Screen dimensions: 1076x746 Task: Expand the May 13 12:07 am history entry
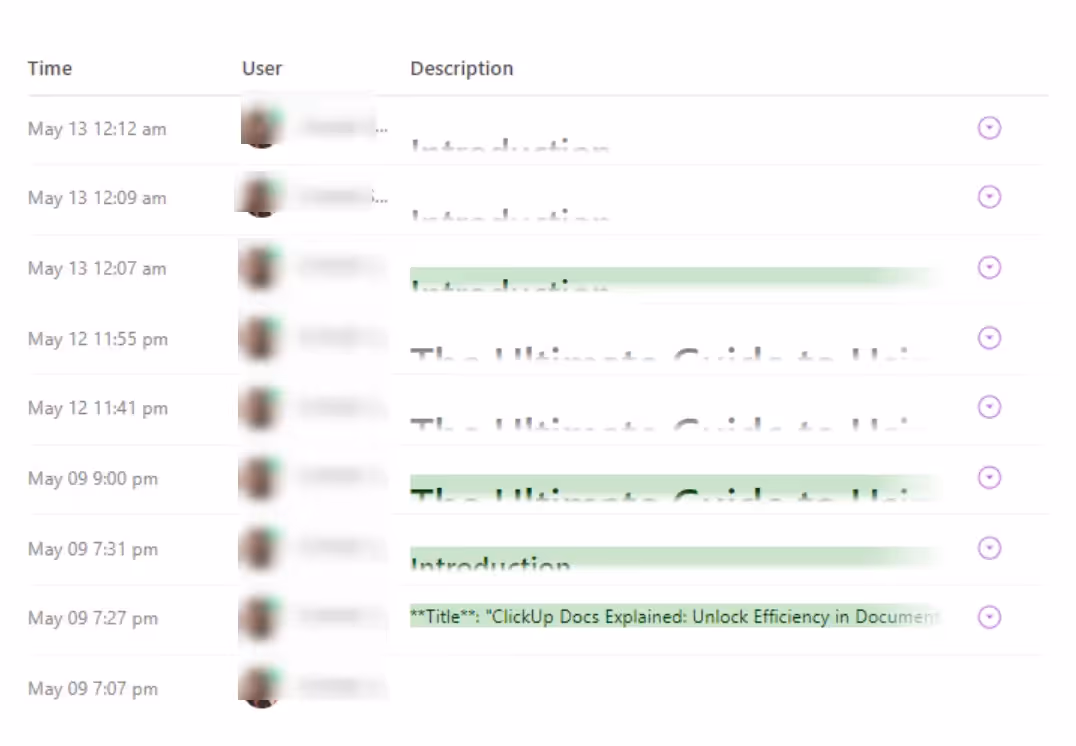tap(988, 267)
